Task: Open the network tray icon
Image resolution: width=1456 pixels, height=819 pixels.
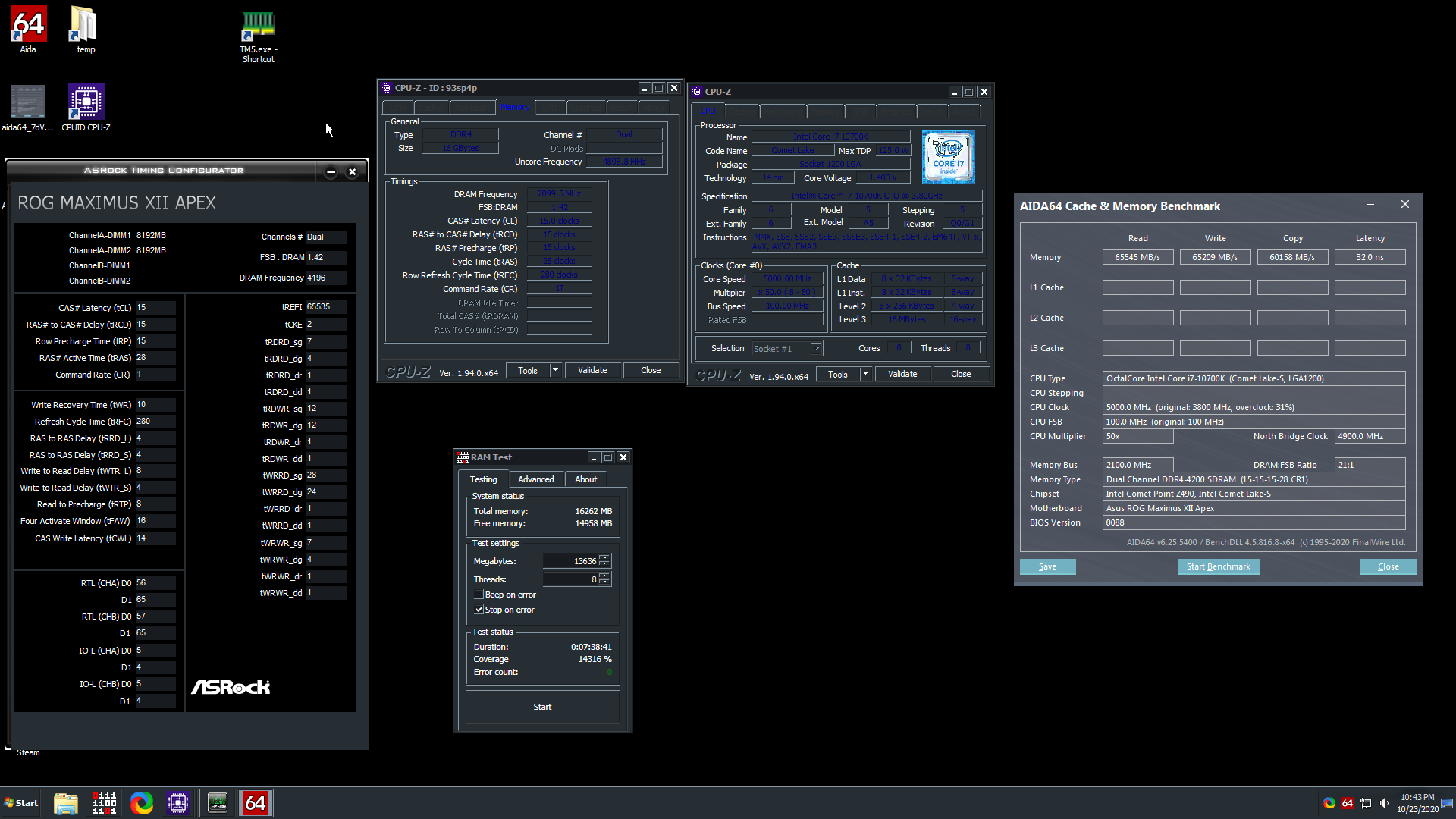Action: coord(1366,803)
